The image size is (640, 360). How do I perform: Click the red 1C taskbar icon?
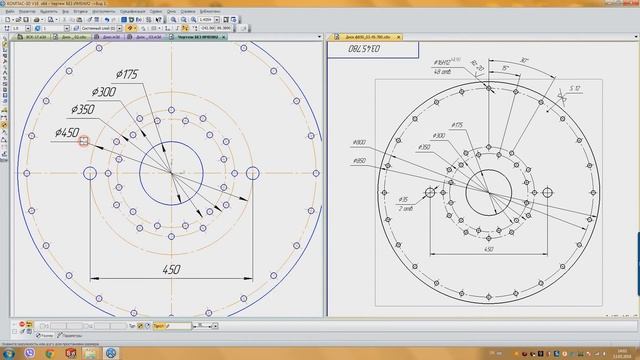pos(71,353)
